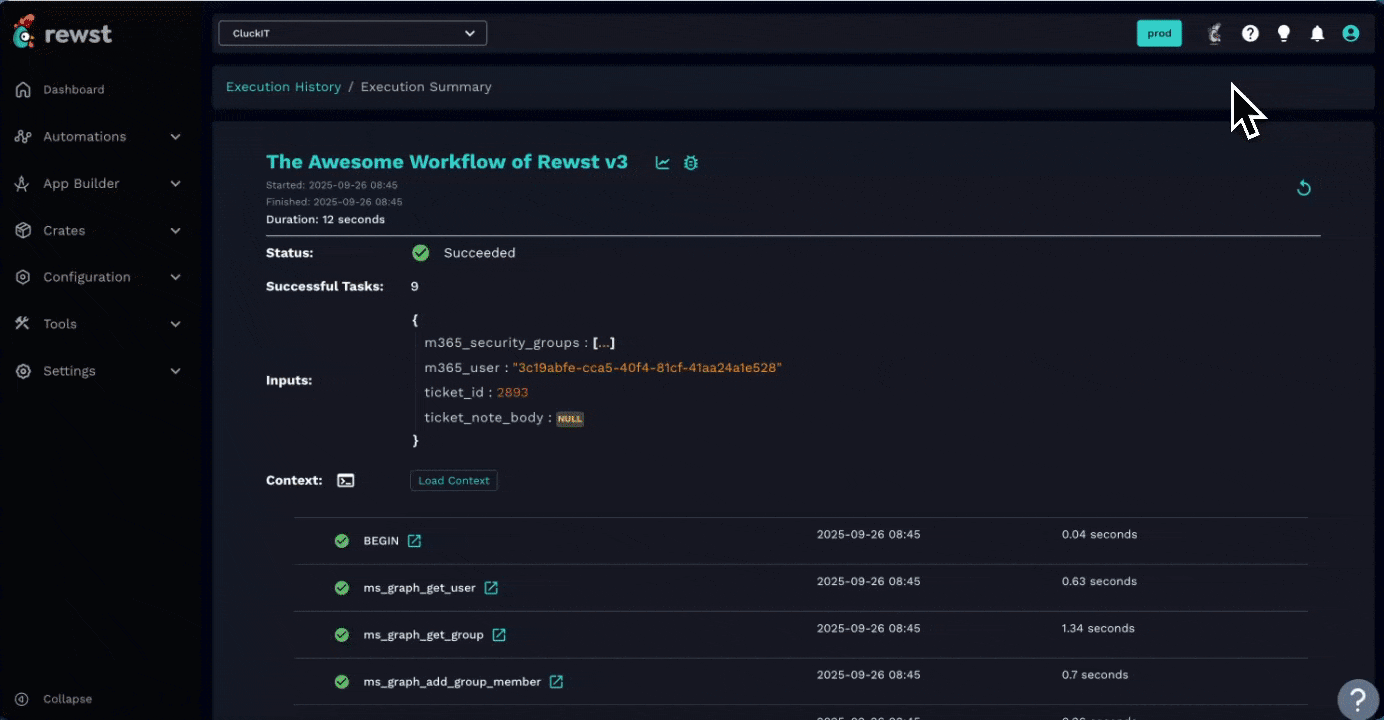Open the ClucklT organization dropdown
The image size is (1384, 720).
[352, 33]
